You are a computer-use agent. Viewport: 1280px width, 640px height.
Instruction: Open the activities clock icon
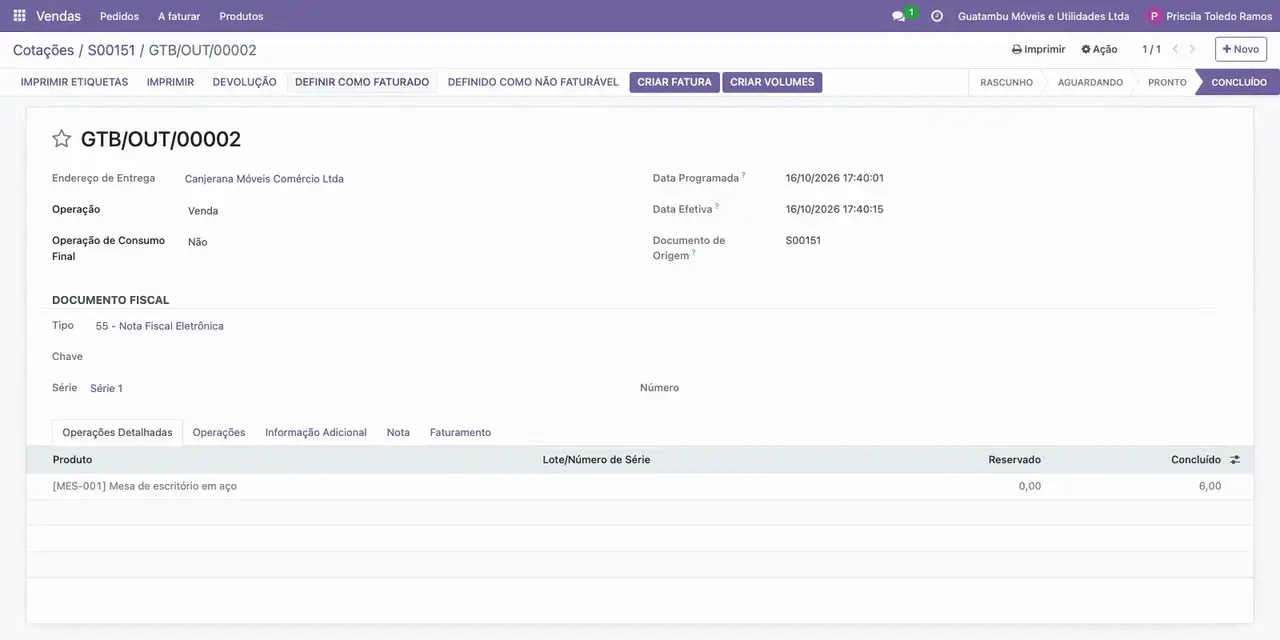click(937, 16)
